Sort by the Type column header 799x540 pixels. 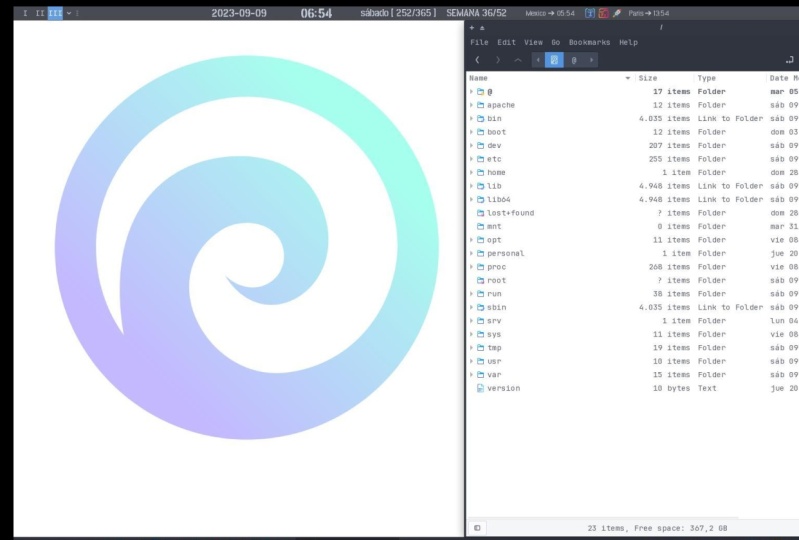pyautogui.click(x=730, y=78)
